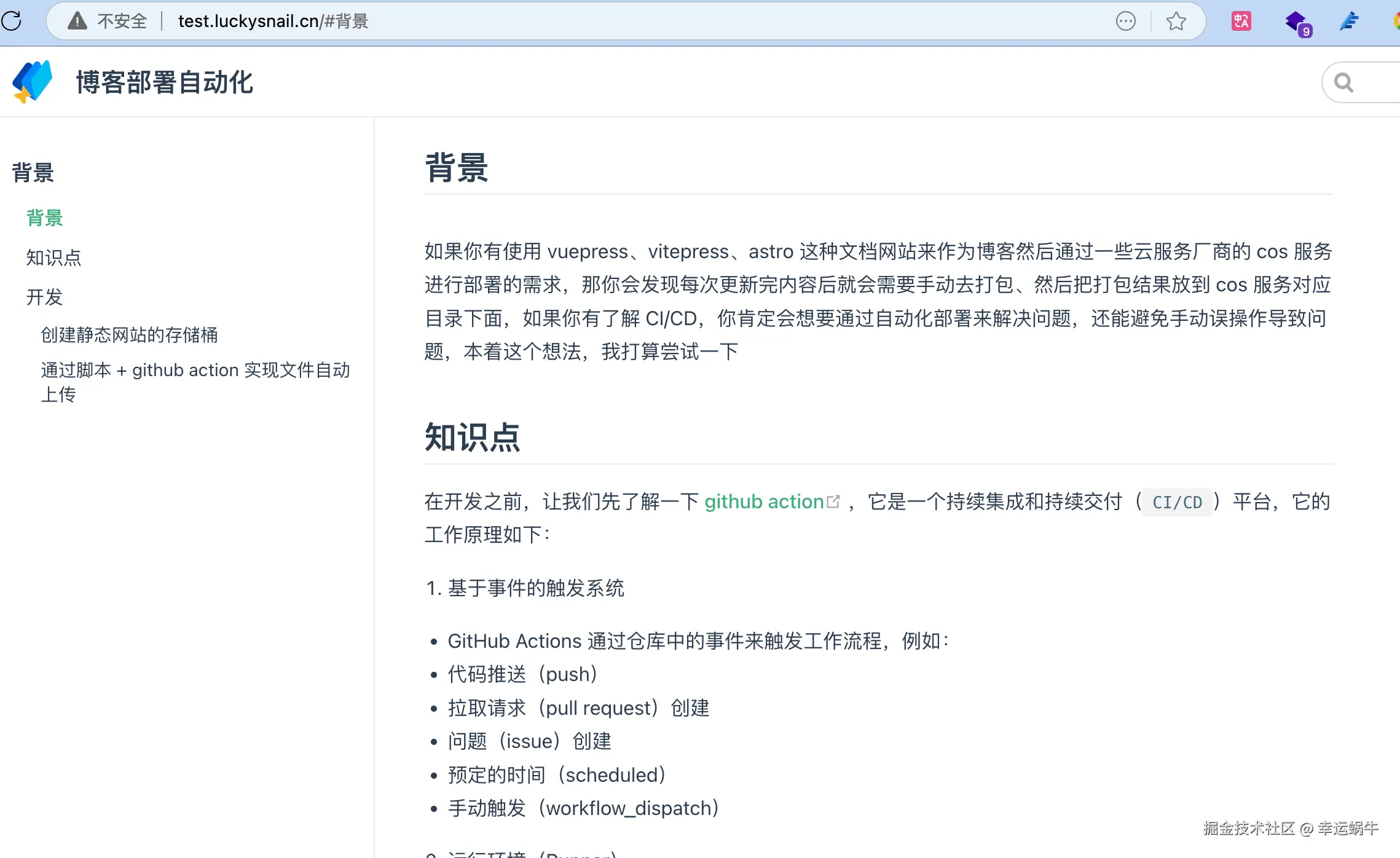Screen dimensions: 1400x858
Task: Open 创建静态网站的存储桶 sidebar sub-item
Action: pos(129,334)
